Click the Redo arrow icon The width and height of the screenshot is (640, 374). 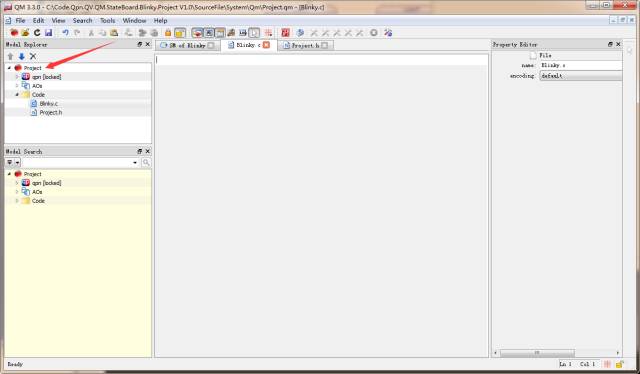point(77,33)
